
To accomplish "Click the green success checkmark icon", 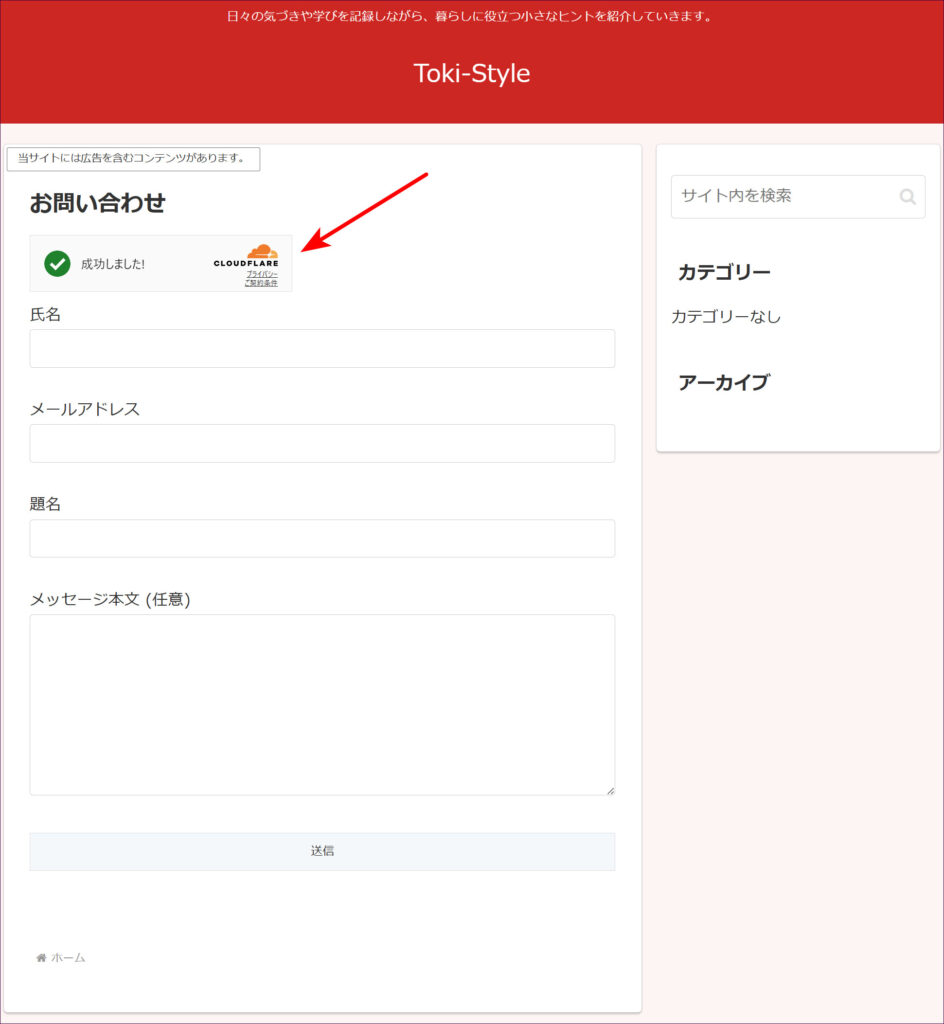I will [x=57, y=264].
